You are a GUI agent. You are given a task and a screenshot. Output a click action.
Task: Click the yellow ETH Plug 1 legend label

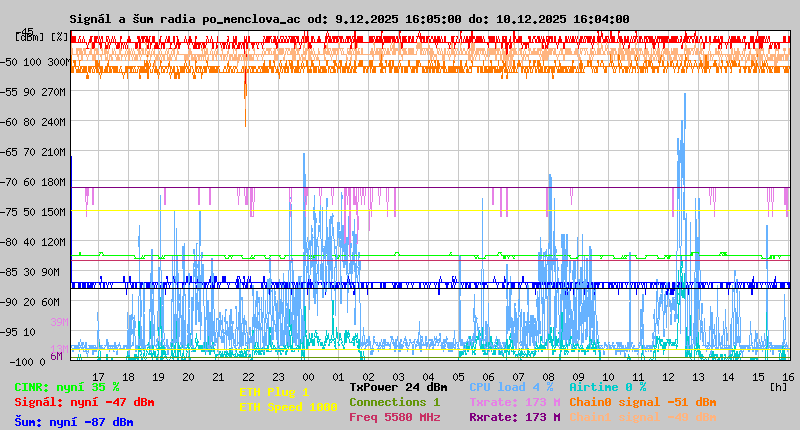[274, 392]
